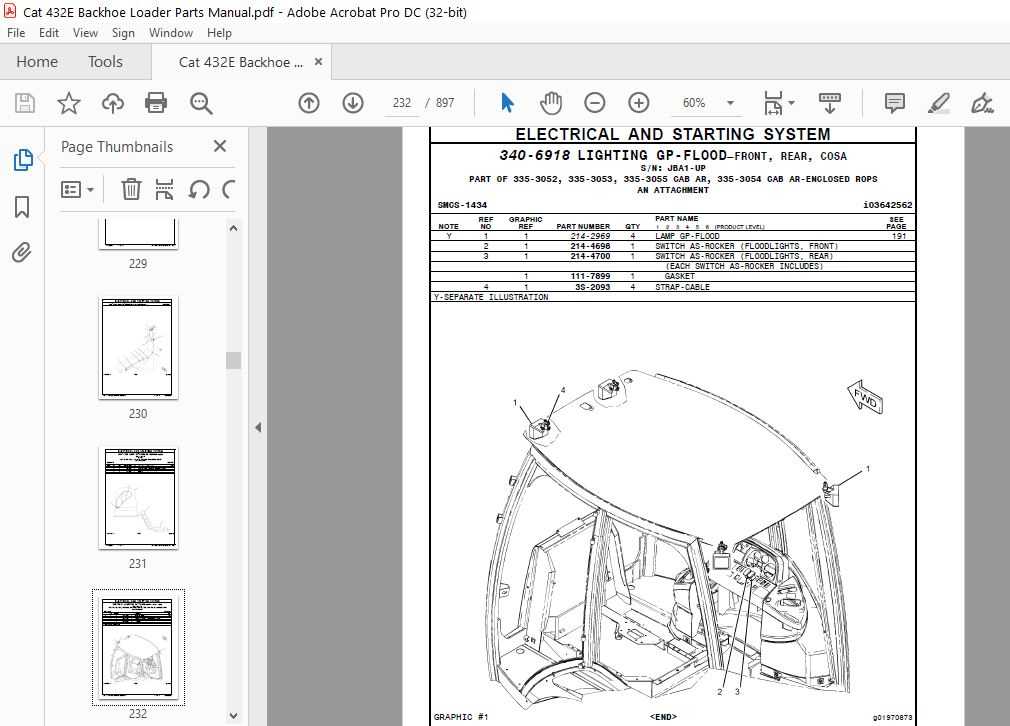Go to the next page
This screenshot has height=726, width=1010.
353,103
